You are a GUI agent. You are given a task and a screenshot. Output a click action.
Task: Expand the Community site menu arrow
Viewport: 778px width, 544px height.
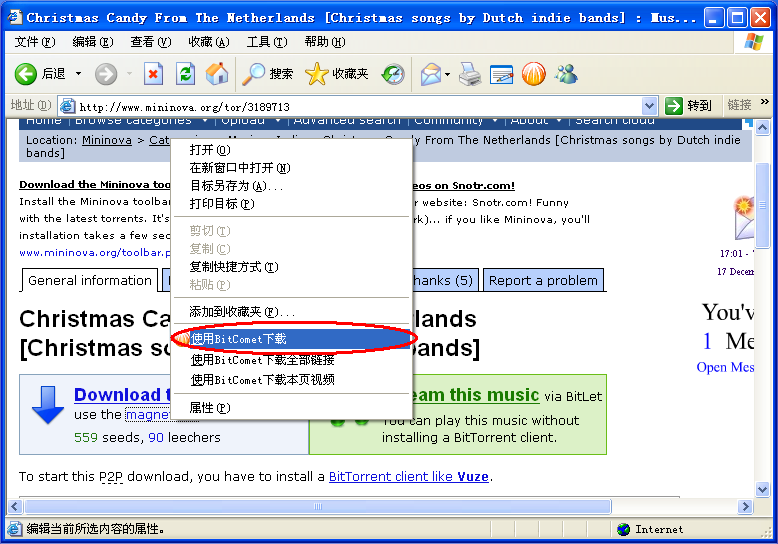(495, 121)
